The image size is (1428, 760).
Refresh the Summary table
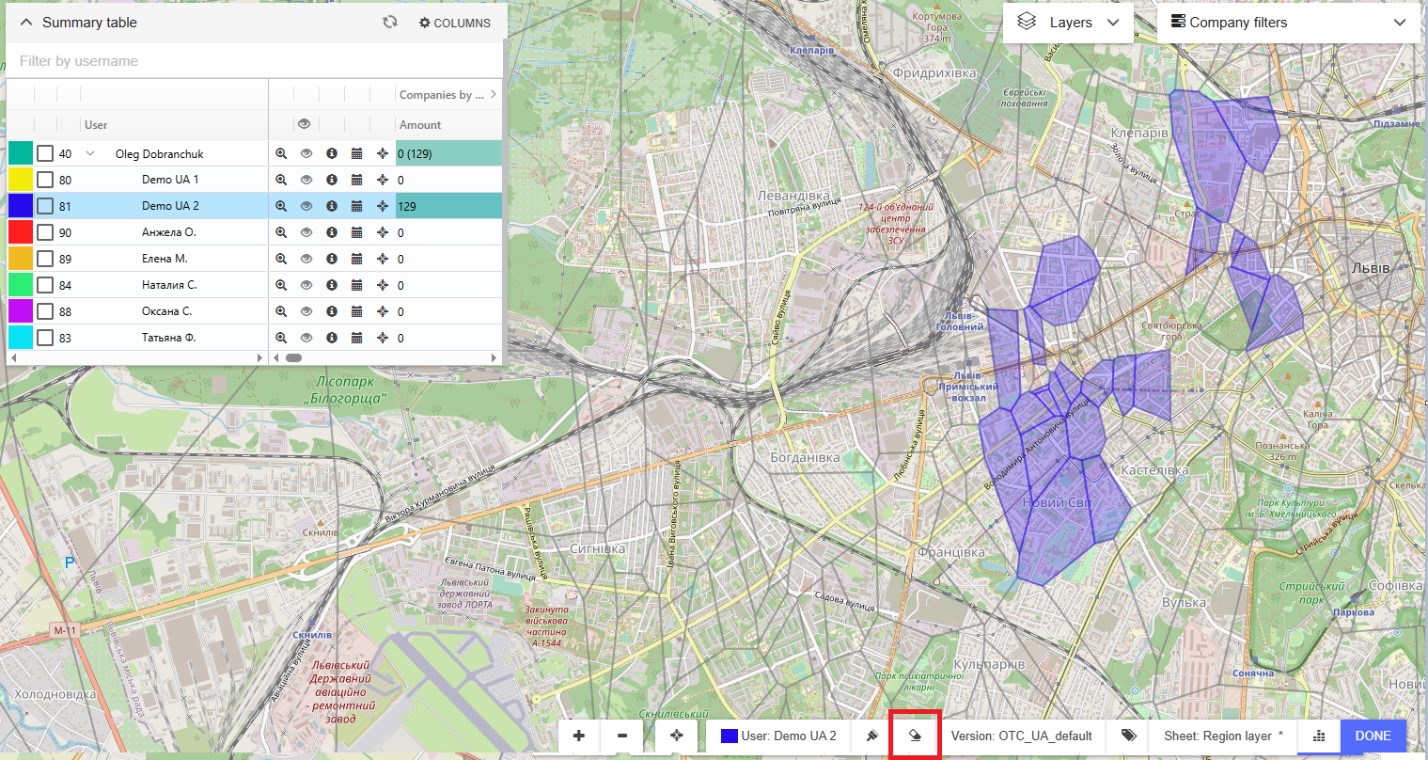click(x=390, y=22)
